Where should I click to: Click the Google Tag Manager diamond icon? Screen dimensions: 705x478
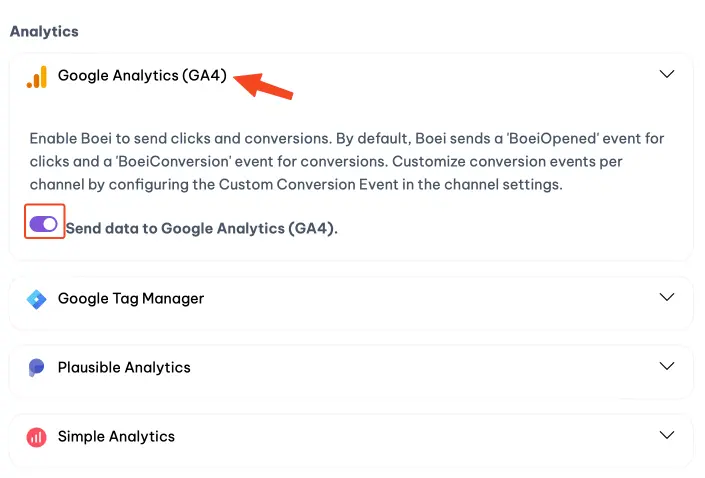[x=36, y=299]
